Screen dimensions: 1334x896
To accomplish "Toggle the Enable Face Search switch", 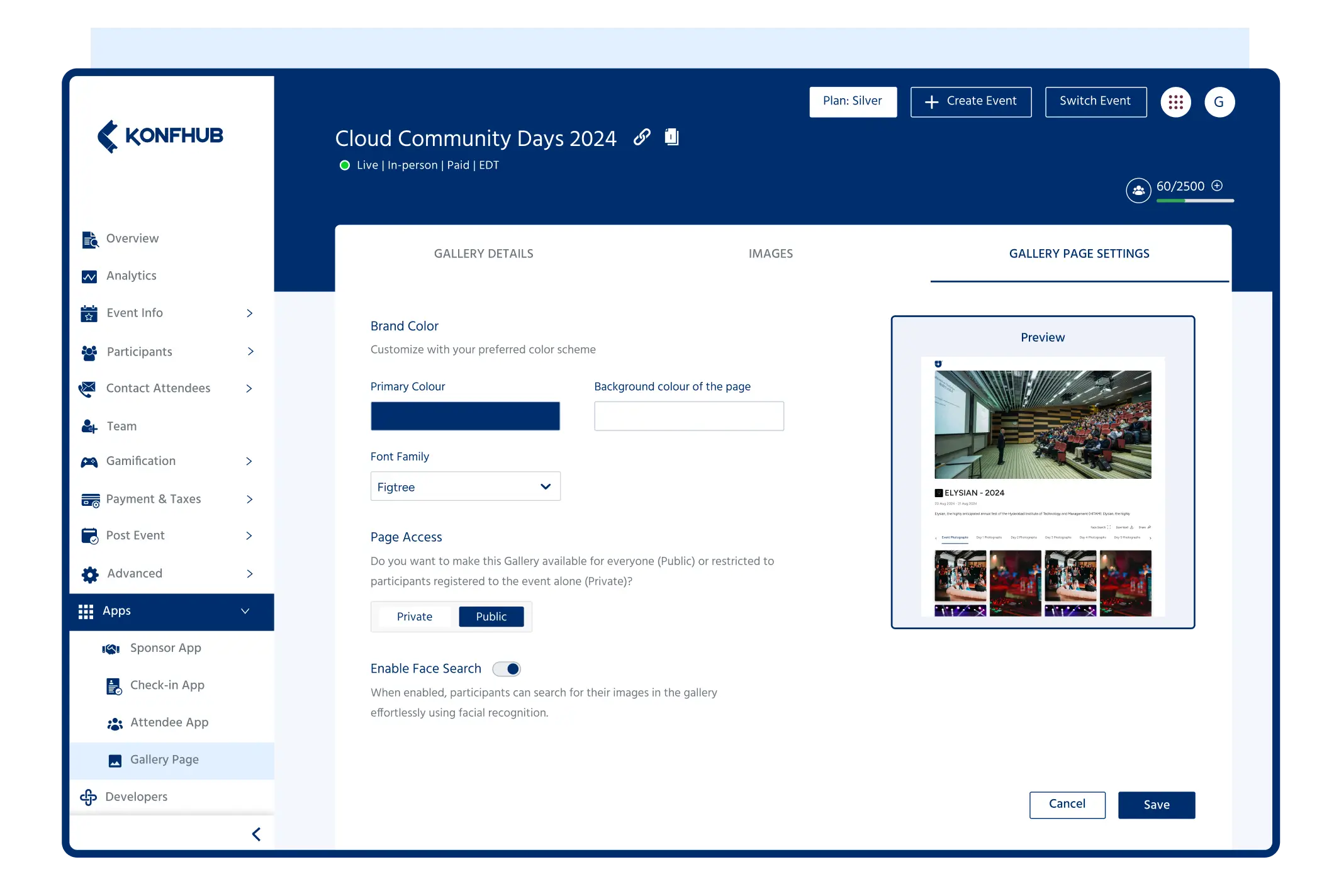I will (509, 669).
